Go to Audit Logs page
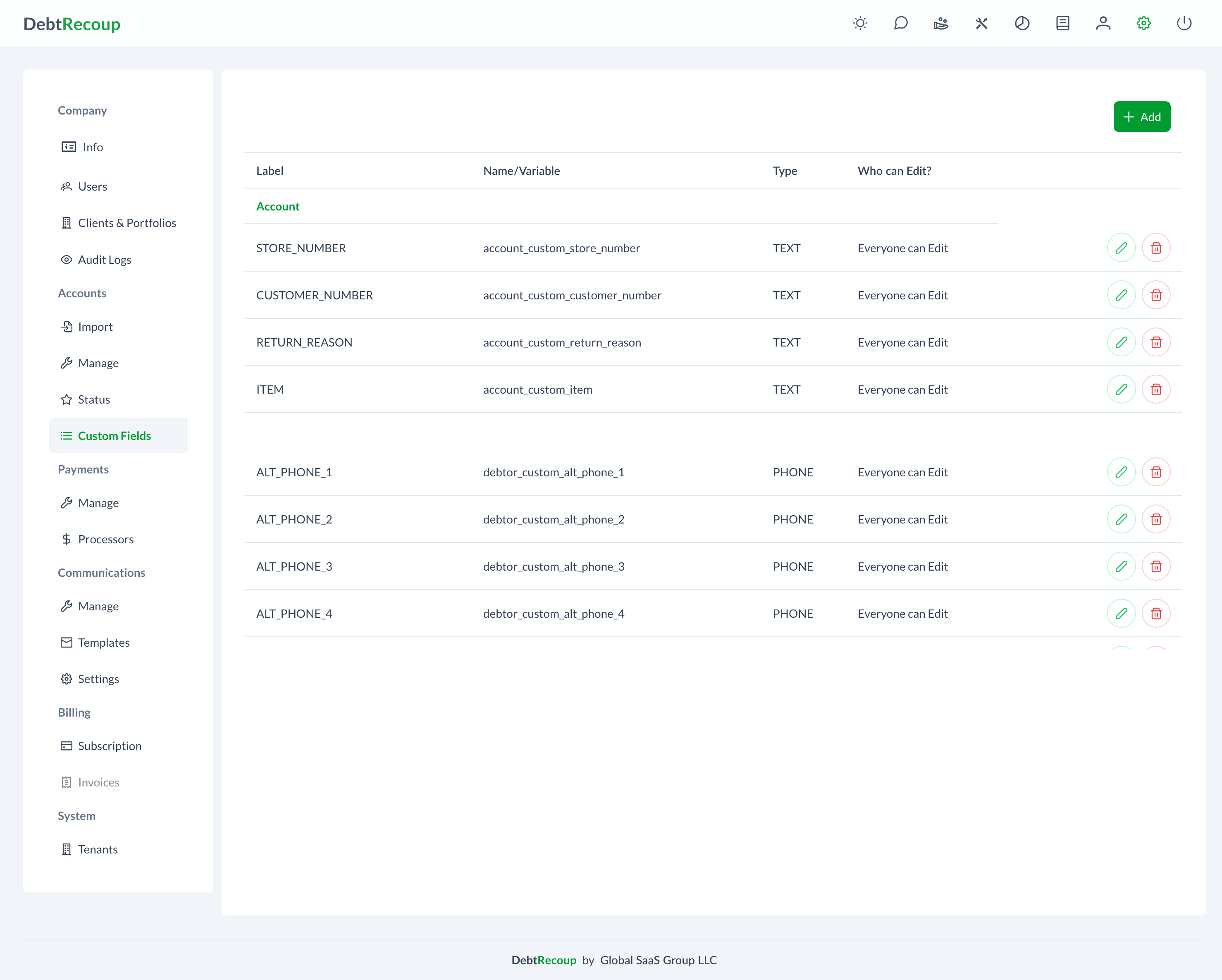Screen dimensions: 1222x980 point(104,260)
